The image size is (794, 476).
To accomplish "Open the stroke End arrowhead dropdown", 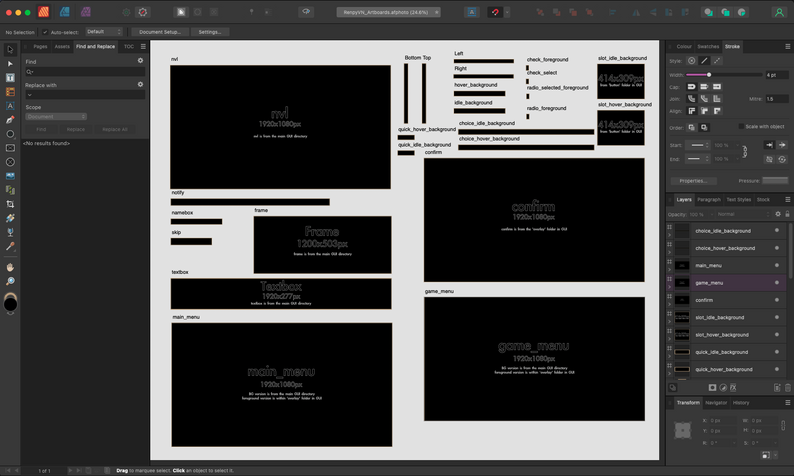I will click(x=697, y=159).
